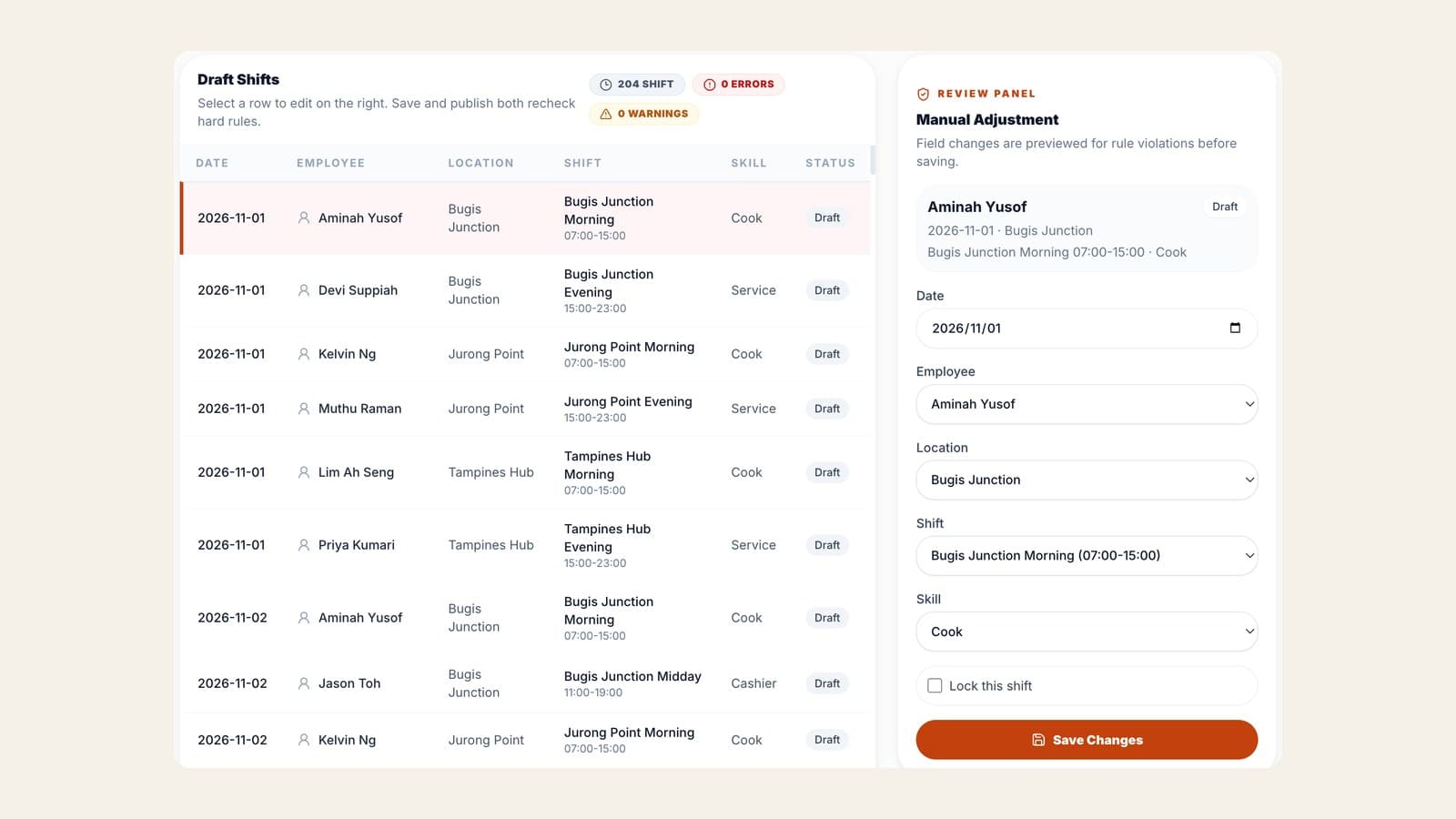The image size is (1456, 819).
Task: Click Jurong Point Evening shift cell
Action: coord(628,409)
